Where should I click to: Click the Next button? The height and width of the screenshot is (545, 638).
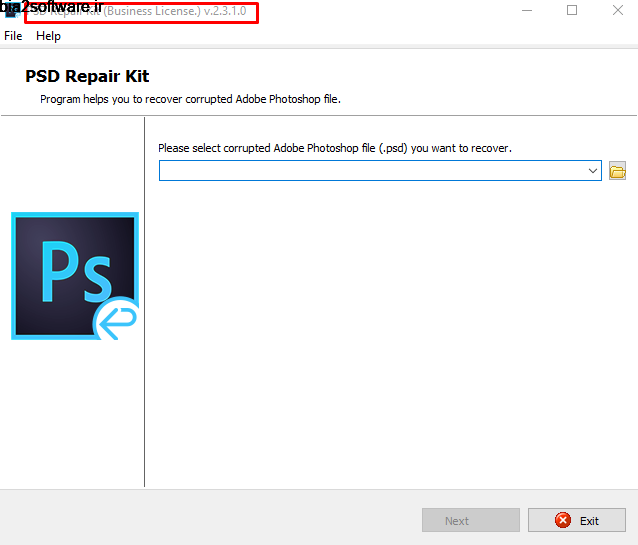click(x=470, y=520)
